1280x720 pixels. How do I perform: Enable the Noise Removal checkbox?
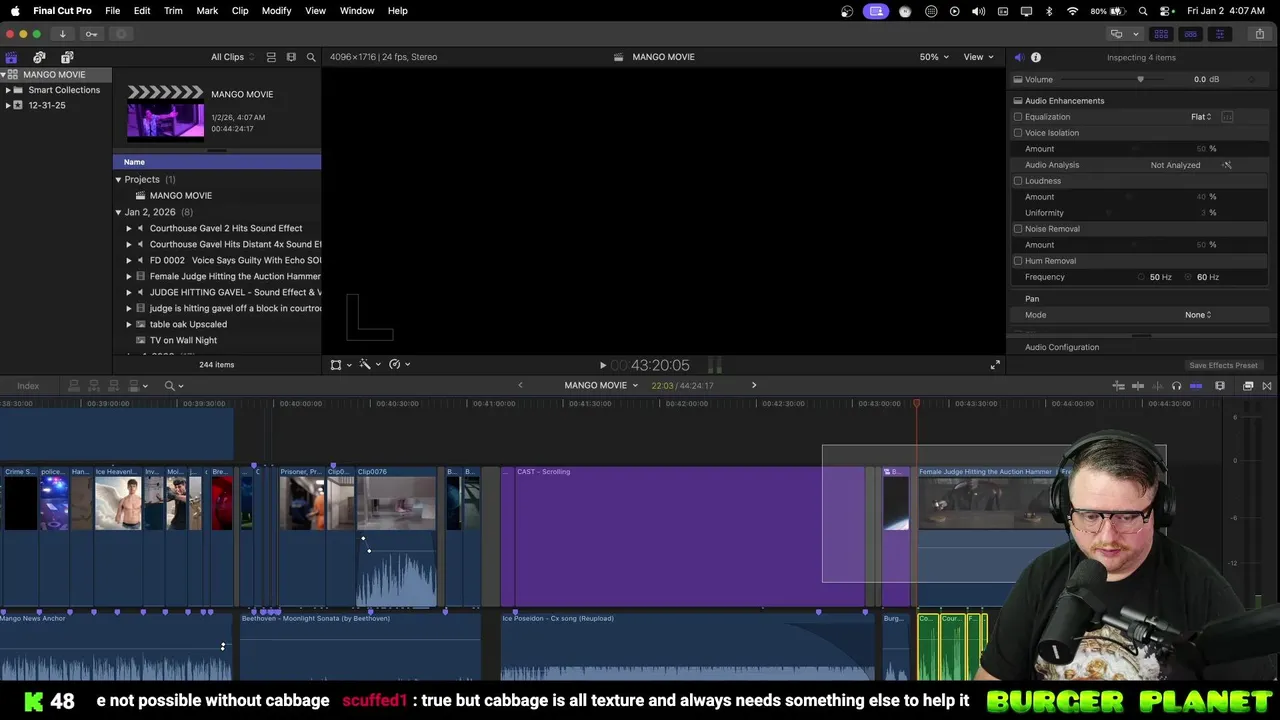tap(1018, 229)
